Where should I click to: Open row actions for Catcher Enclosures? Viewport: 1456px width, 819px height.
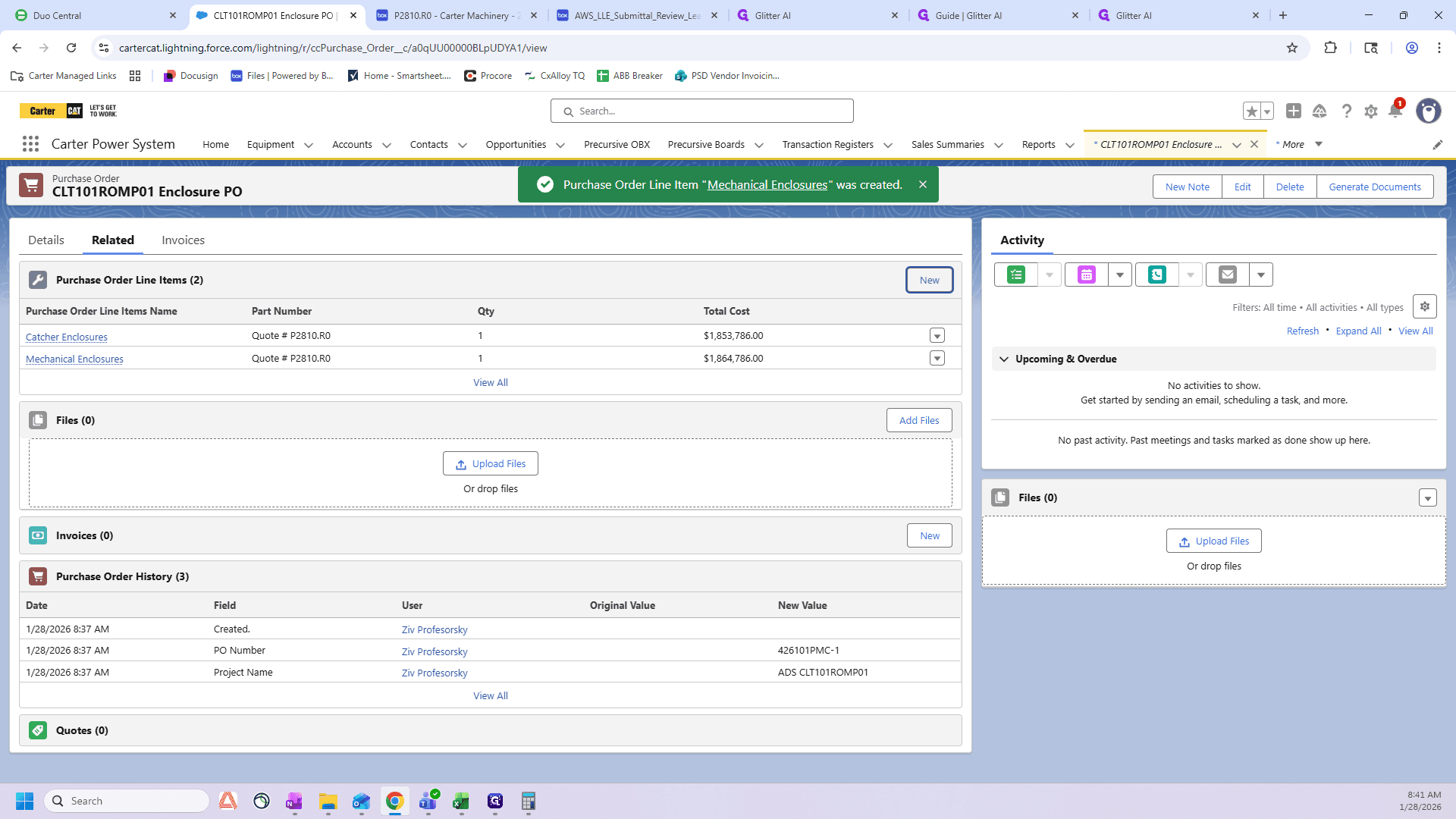point(937,336)
